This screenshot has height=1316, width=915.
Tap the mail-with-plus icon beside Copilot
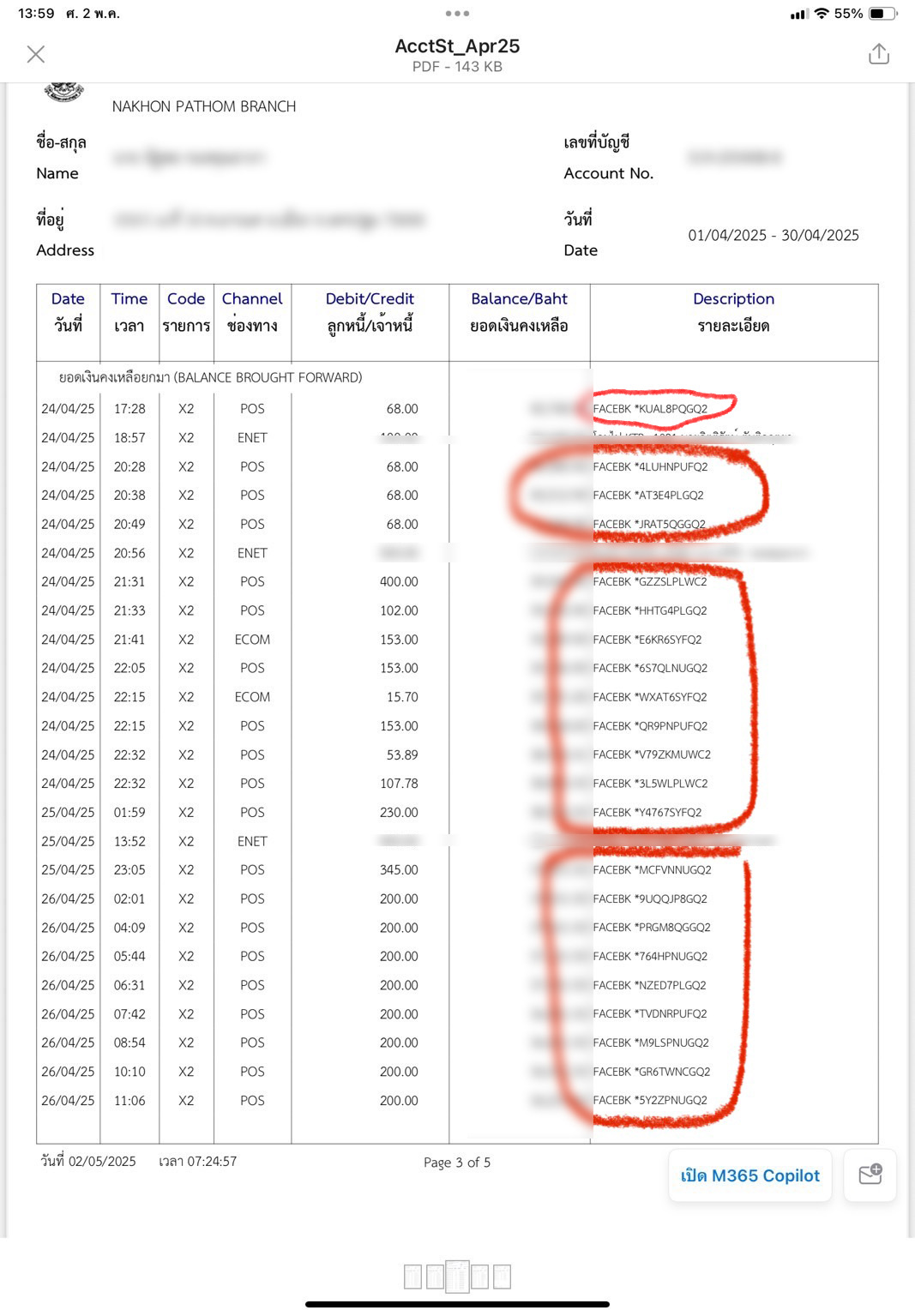(870, 1175)
